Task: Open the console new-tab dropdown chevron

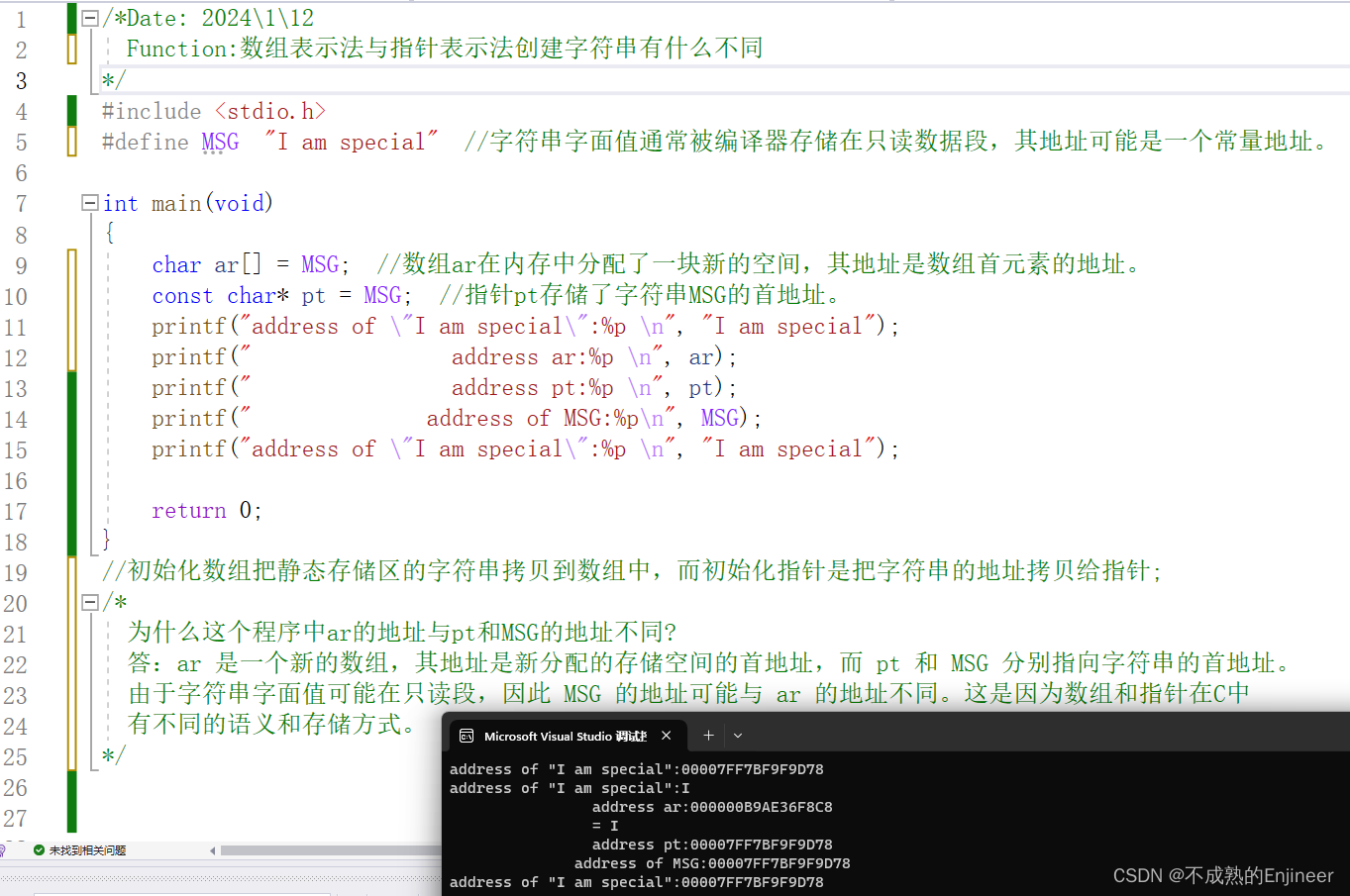Action: click(738, 736)
